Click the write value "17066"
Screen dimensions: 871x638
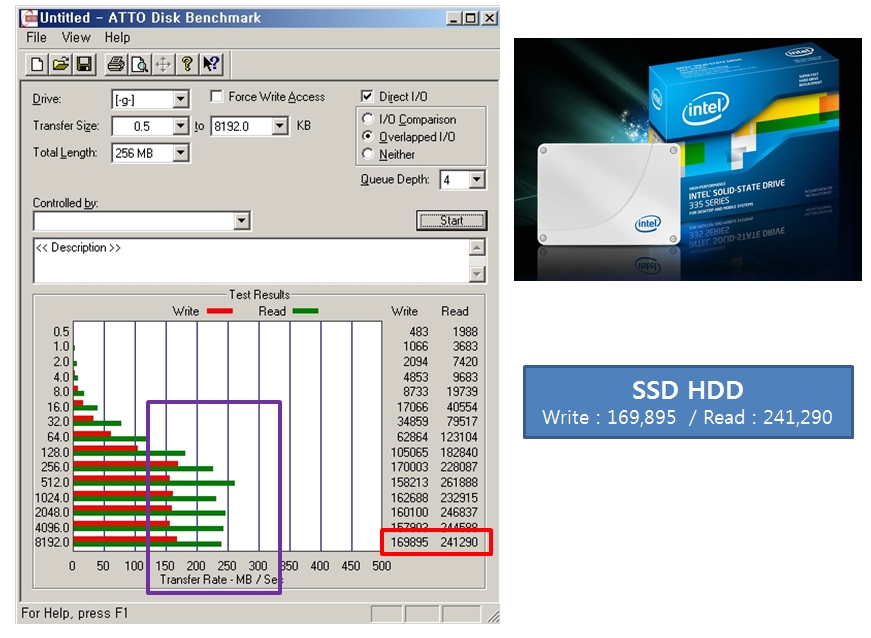point(413,407)
